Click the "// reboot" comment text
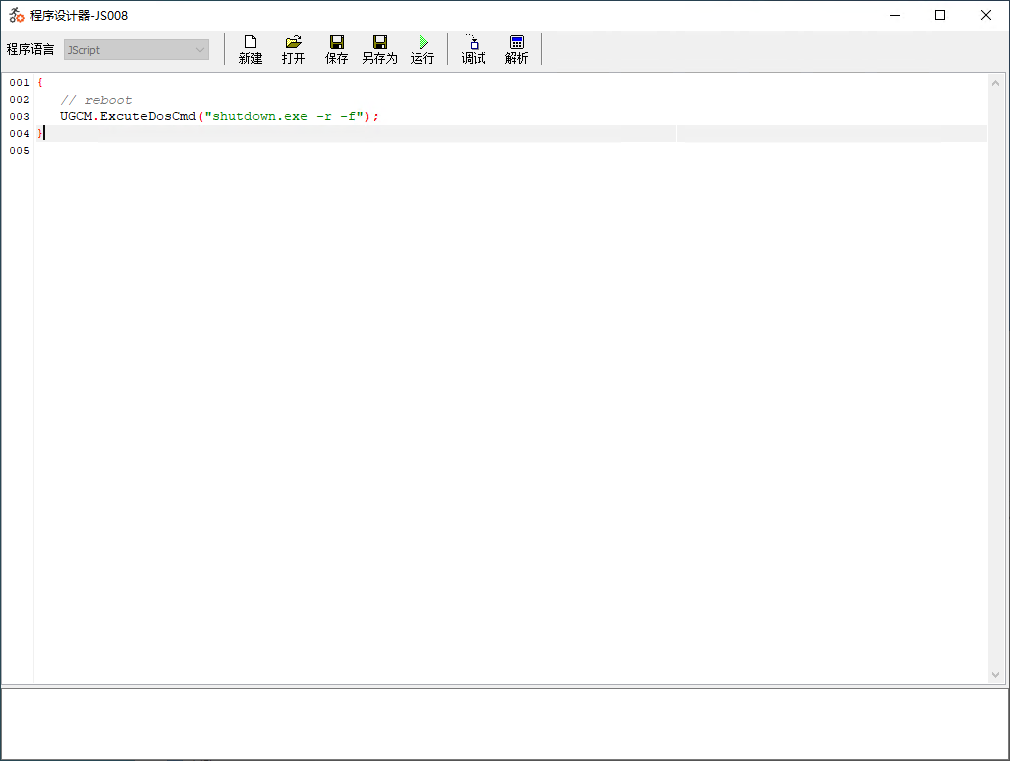 click(96, 100)
